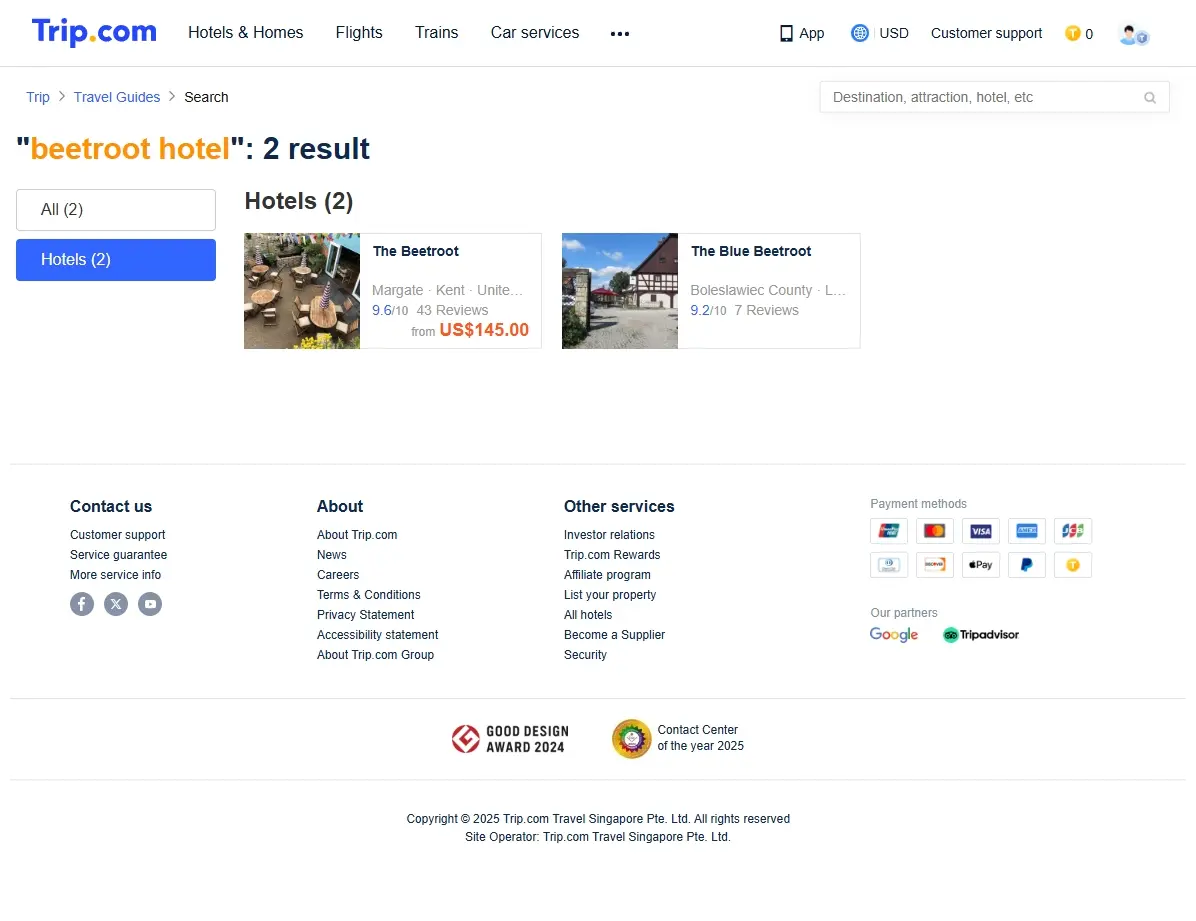Click the App phone icon
The image size is (1196, 921).
[x=786, y=34]
